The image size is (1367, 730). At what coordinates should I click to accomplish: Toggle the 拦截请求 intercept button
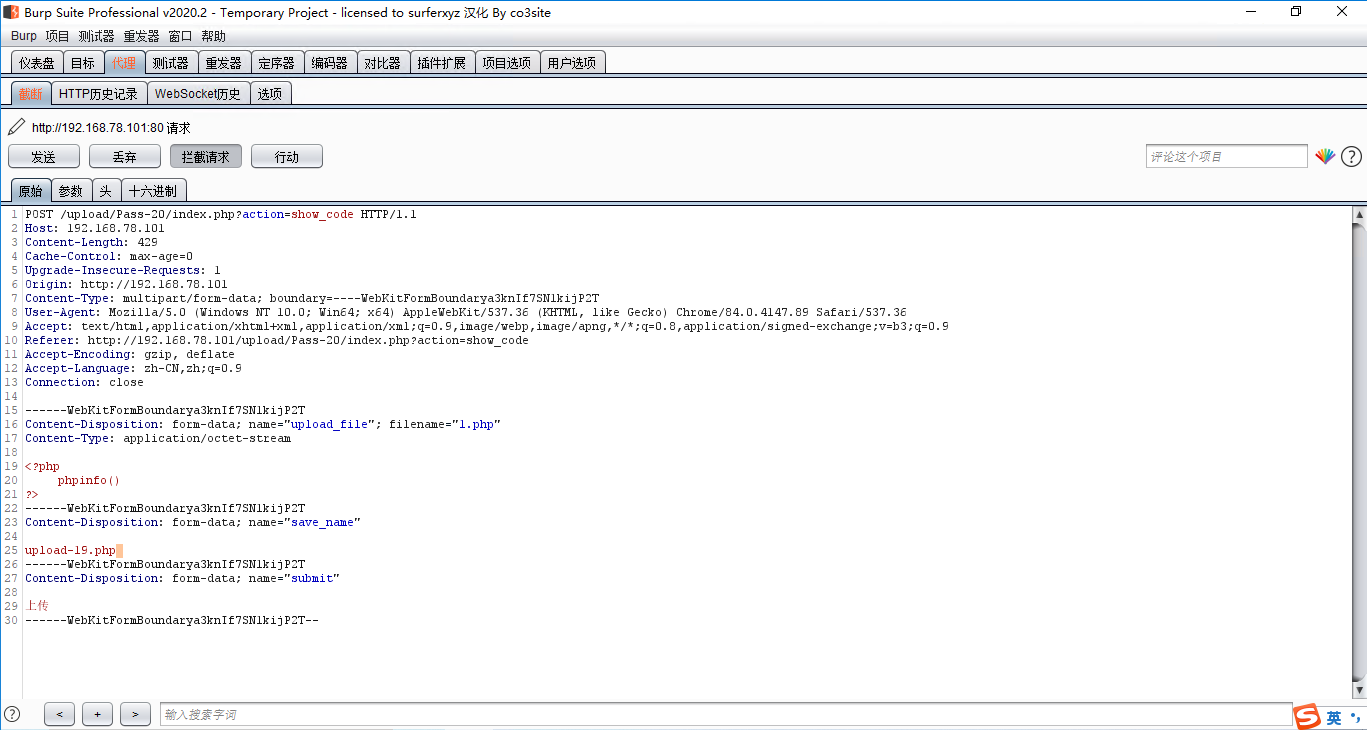point(205,156)
